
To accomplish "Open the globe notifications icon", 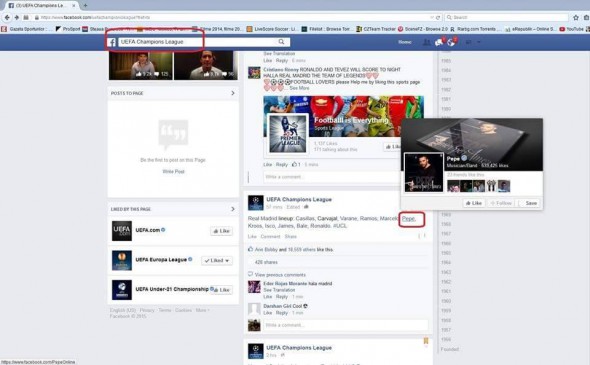I will coord(451,42).
